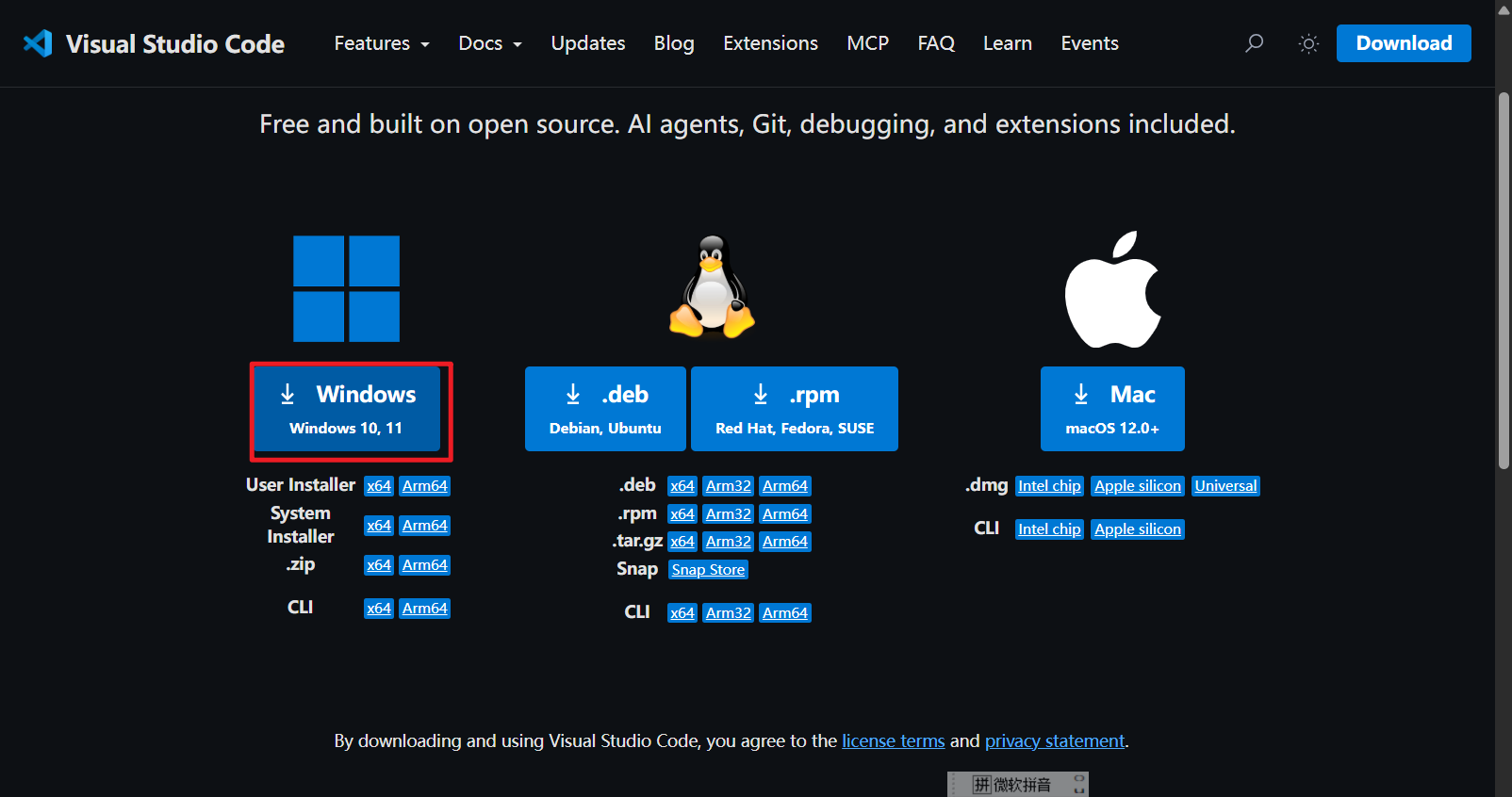Open the MCP nav item
The height and width of the screenshot is (797, 1512).
pyautogui.click(x=867, y=43)
